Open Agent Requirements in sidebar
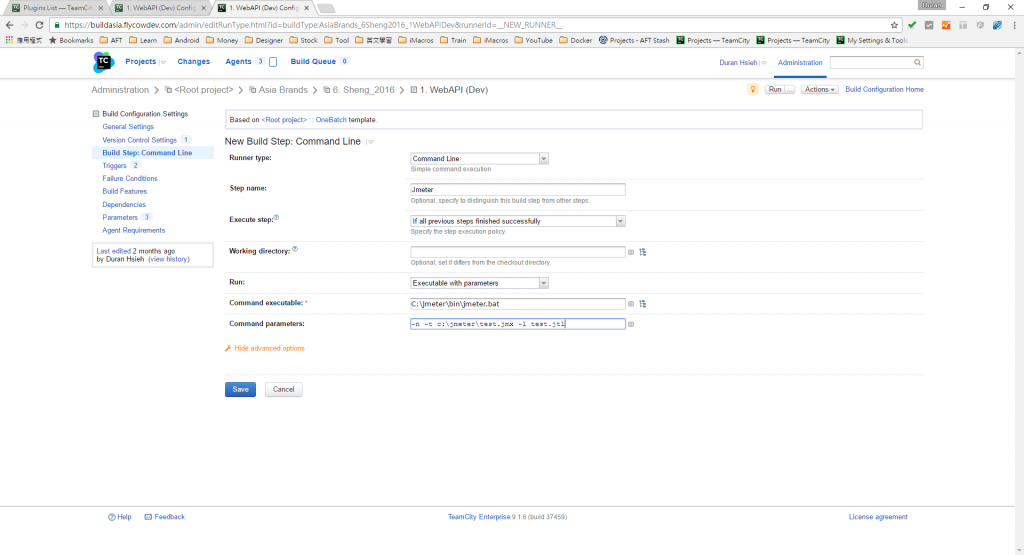Image resolution: width=1024 pixels, height=555 pixels. pyautogui.click(x=133, y=230)
